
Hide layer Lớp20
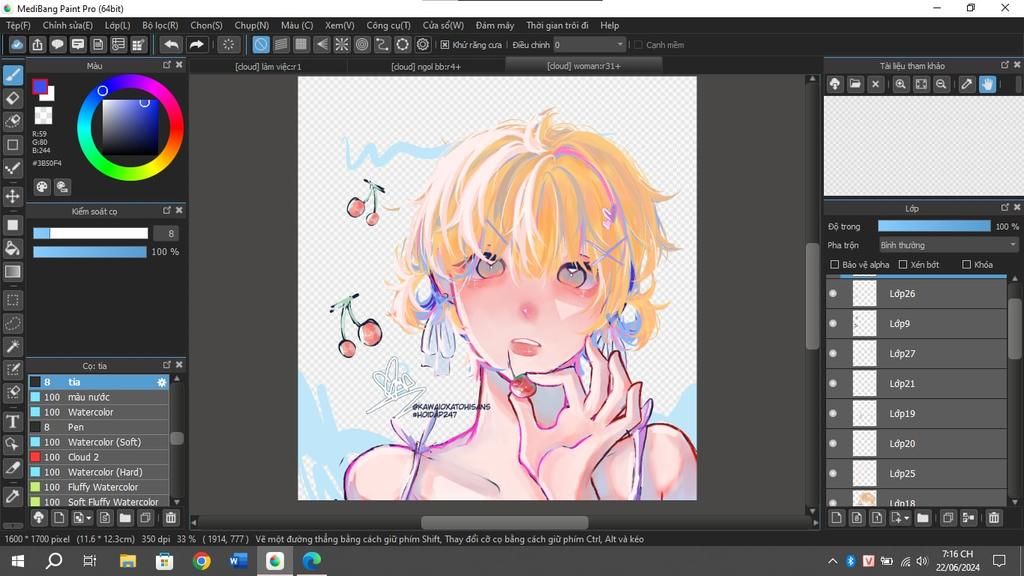(x=833, y=443)
